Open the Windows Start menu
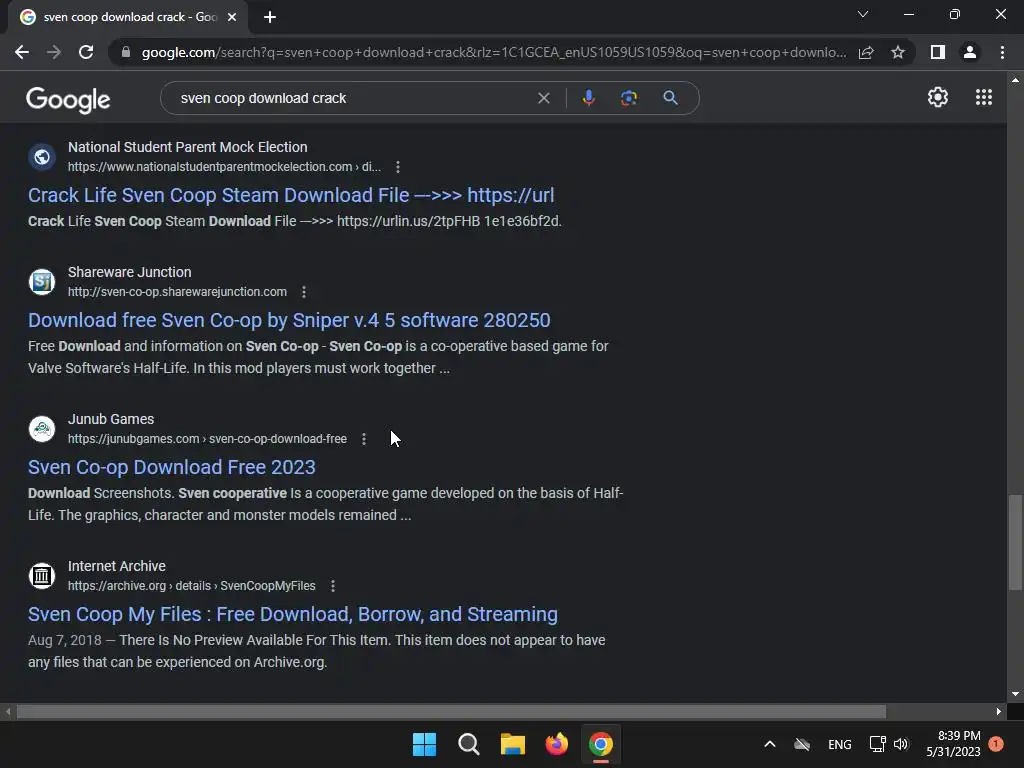 pos(424,744)
